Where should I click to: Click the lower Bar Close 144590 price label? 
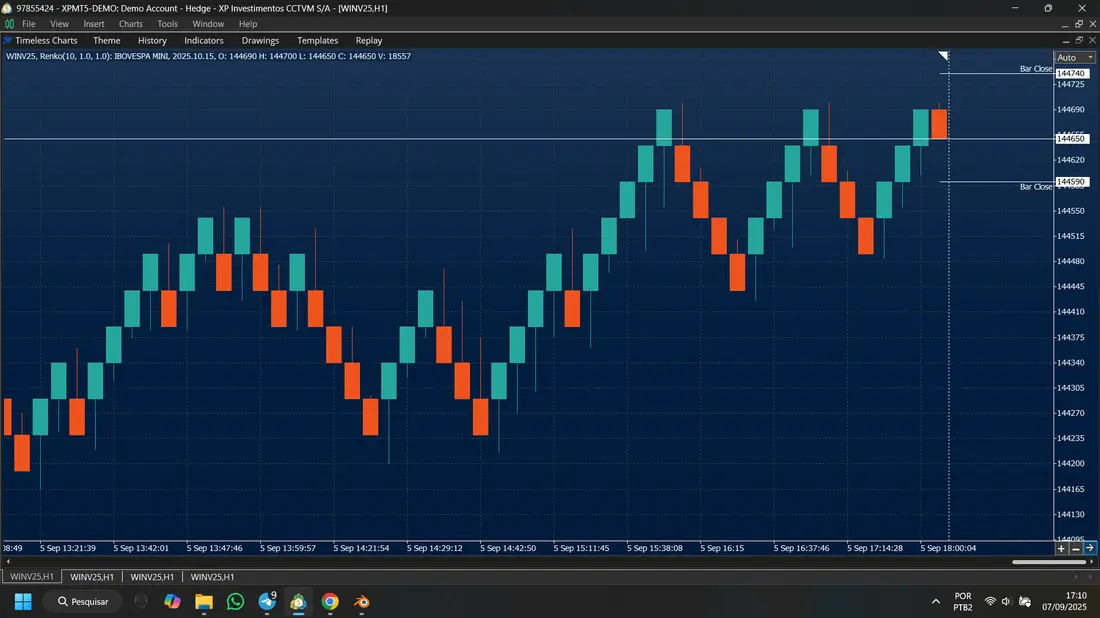tap(1071, 182)
